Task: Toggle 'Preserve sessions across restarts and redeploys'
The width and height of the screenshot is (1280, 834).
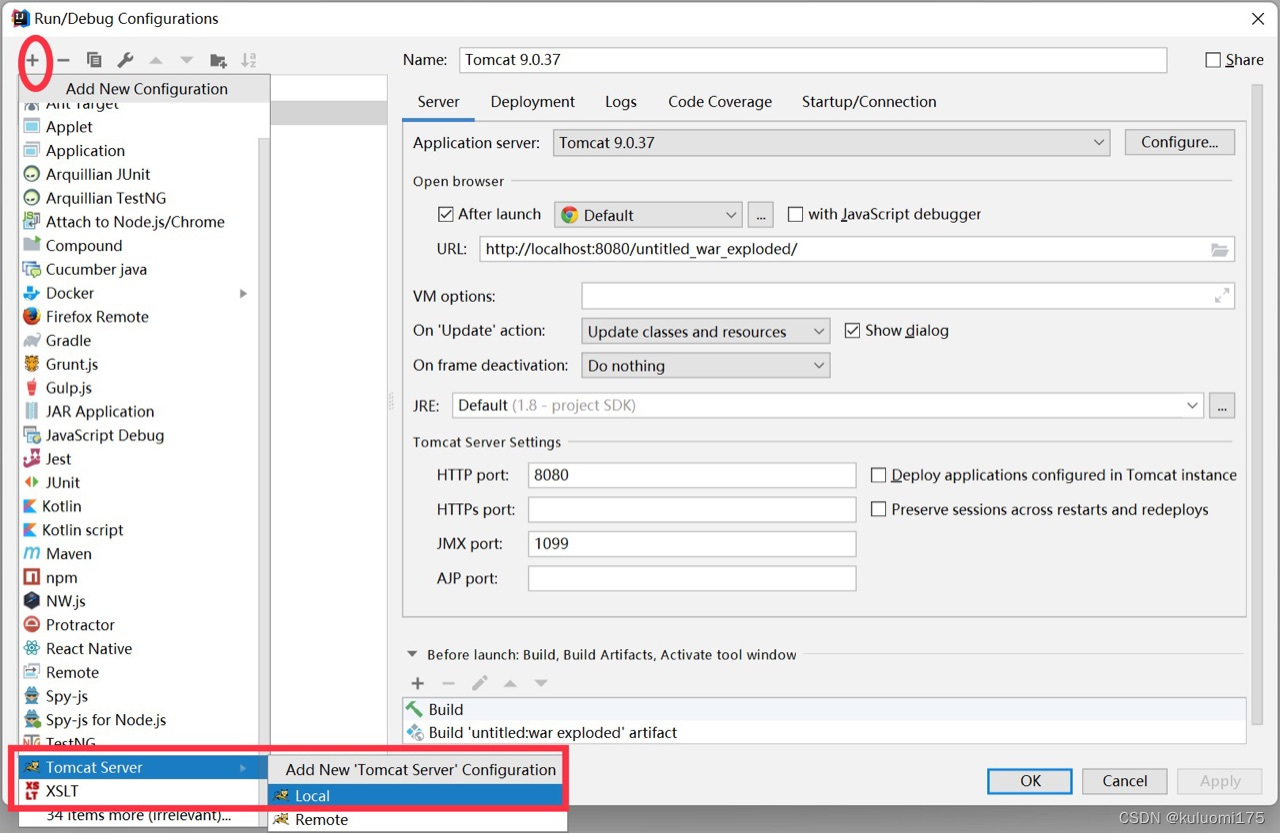Action: coord(878,509)
